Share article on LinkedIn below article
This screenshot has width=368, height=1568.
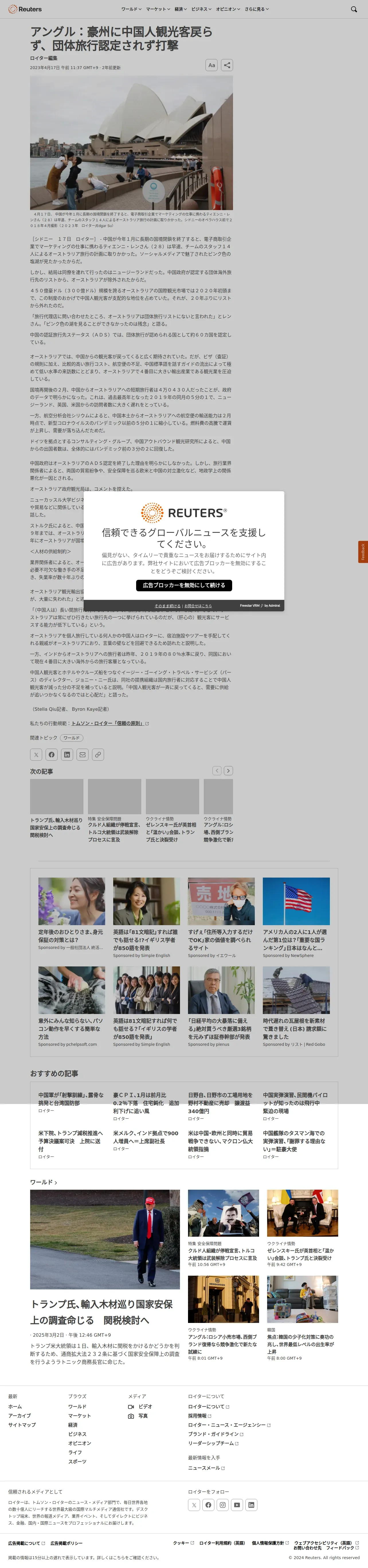[67, 755]
